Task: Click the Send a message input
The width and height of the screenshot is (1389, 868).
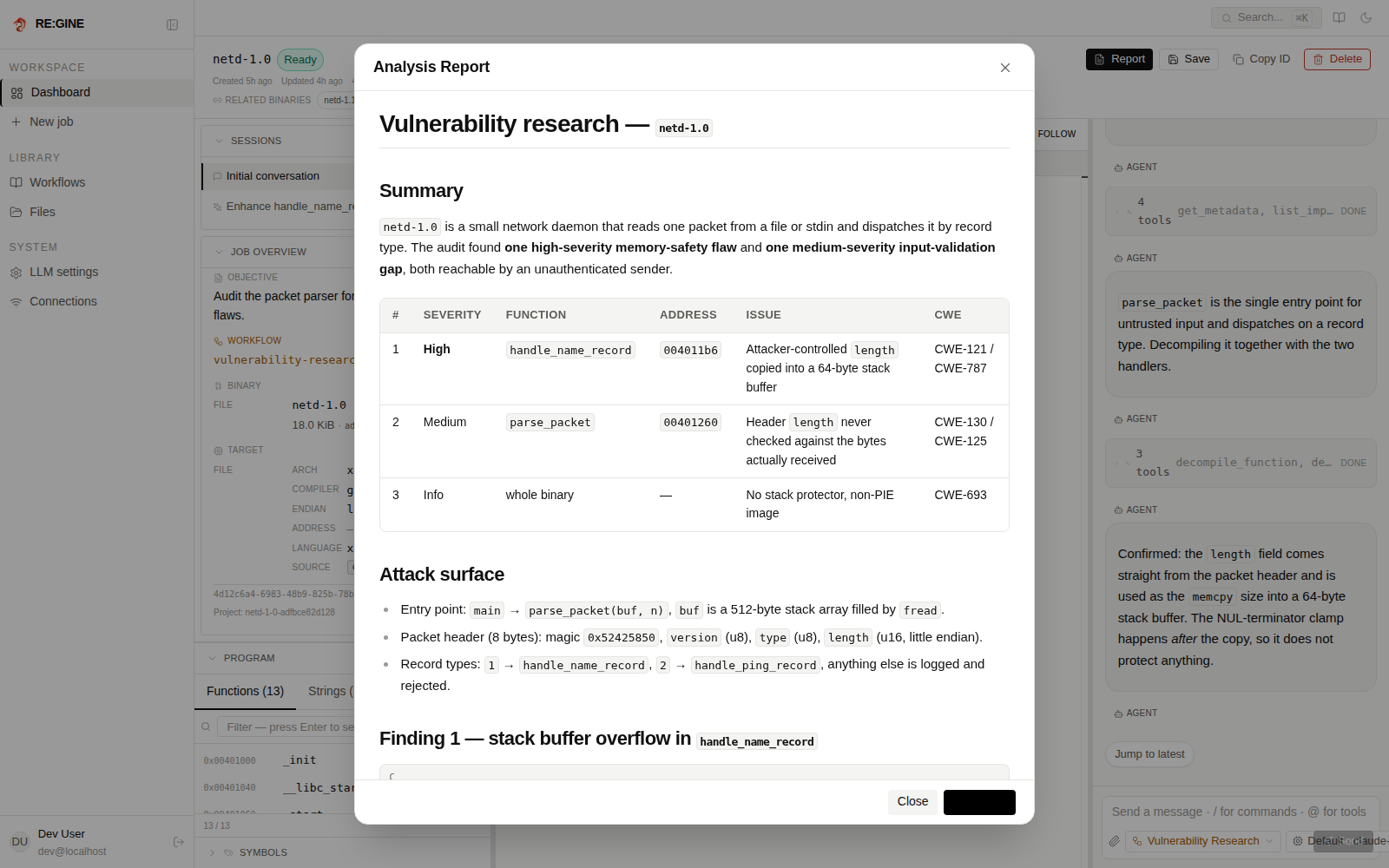Action: pyautogui.click(x=1241, y=812)
